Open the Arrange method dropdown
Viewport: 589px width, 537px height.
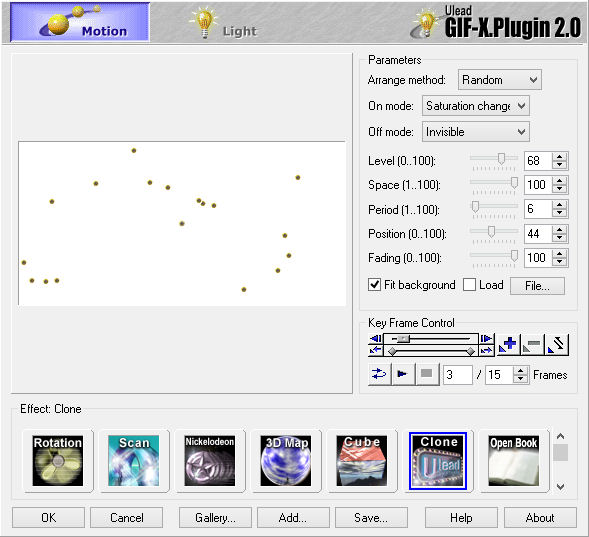click(x=500, y=80)
